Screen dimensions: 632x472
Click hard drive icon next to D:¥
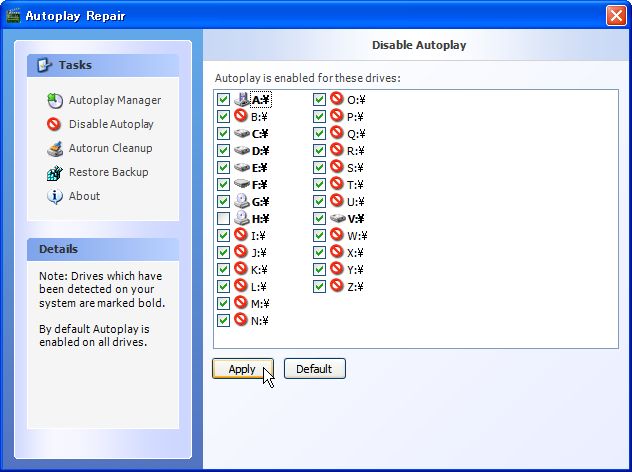[242, 150]
